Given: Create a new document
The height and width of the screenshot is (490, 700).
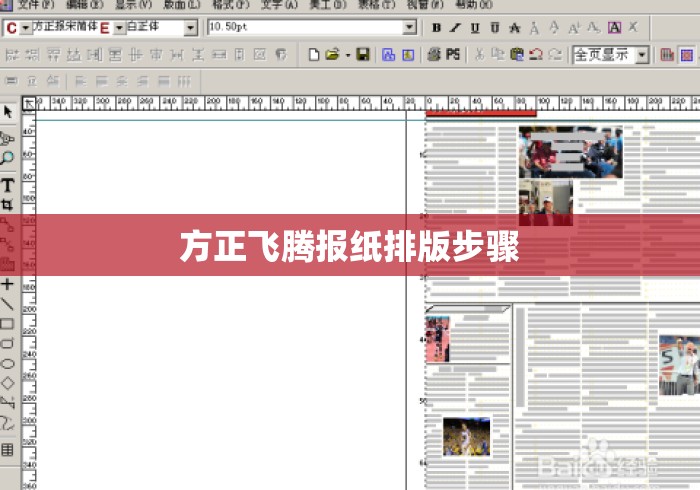Looking at the screenshot, I should (314, 55).
